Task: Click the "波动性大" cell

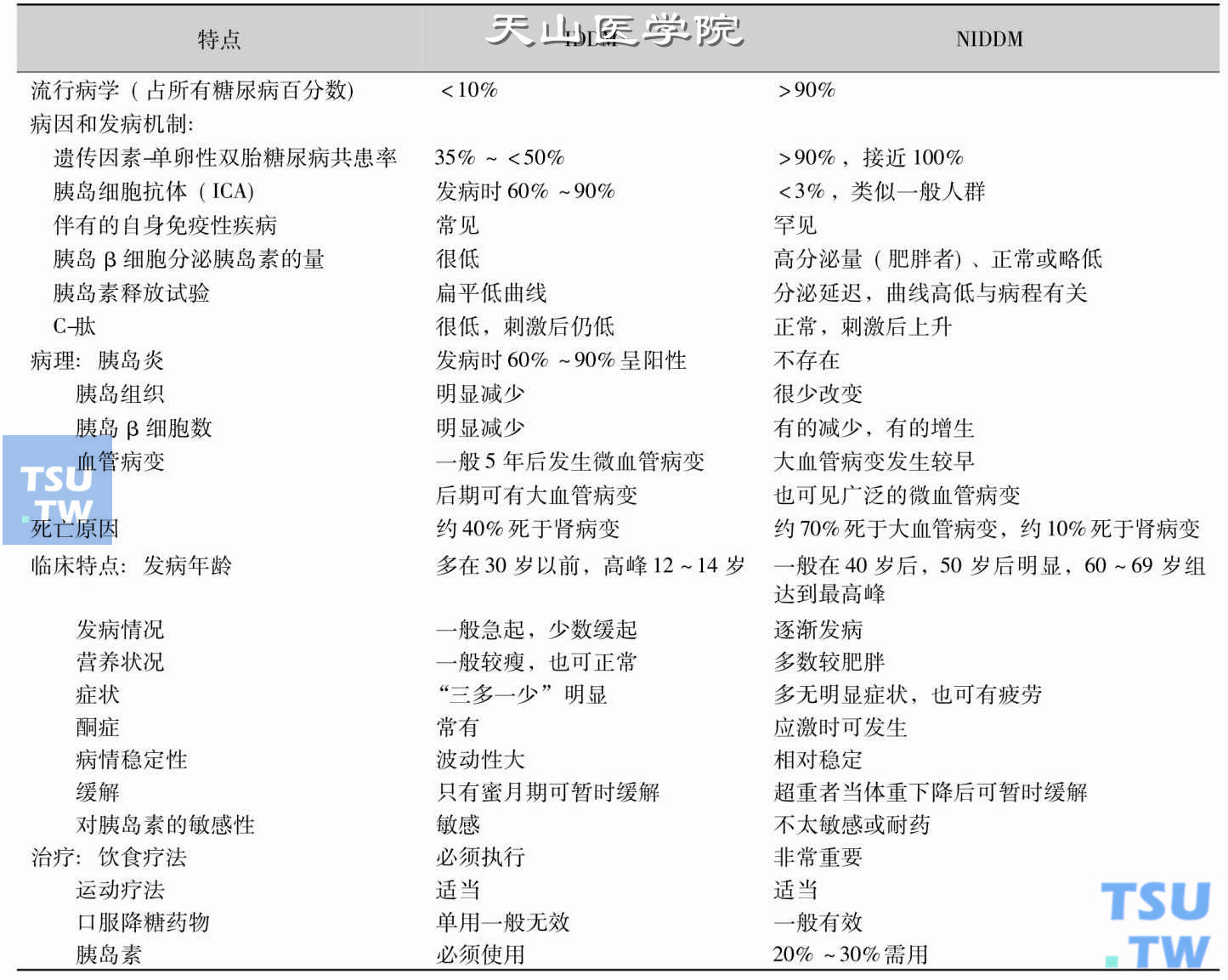Action: click(x=480, y=760)
